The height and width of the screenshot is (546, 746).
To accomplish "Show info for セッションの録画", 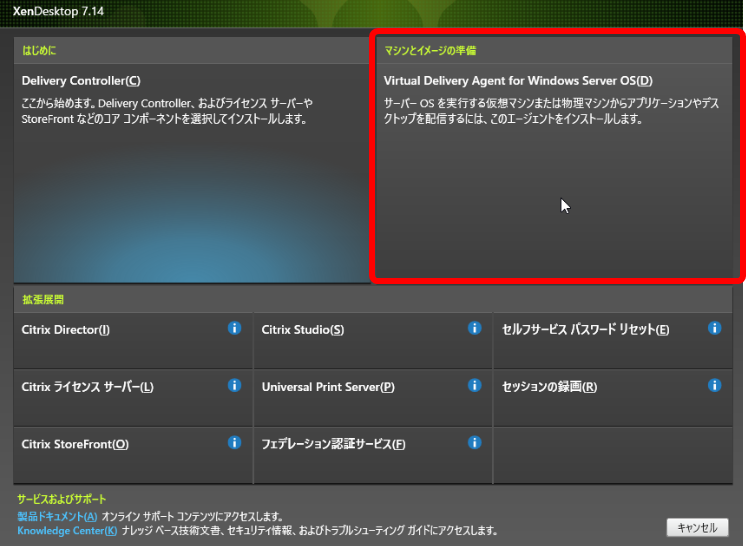I will coord(714,385).
